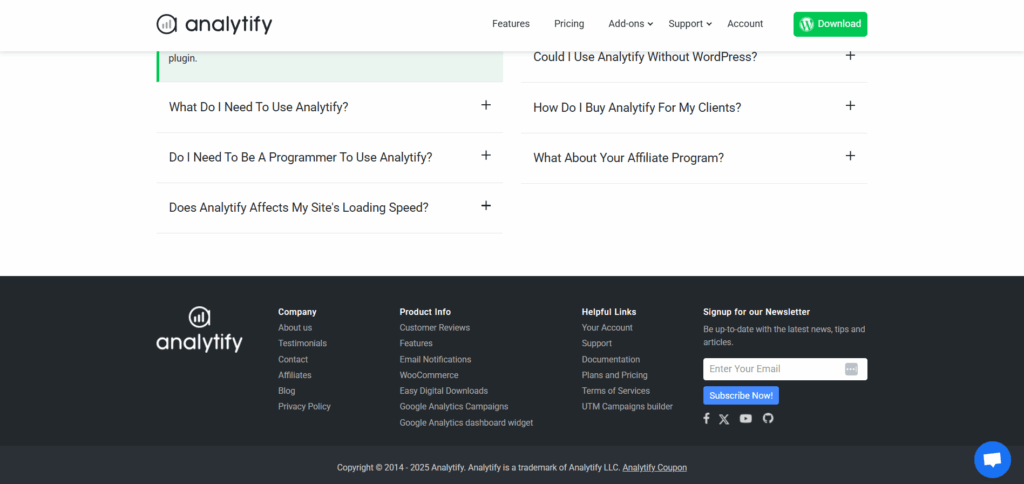Focus the Enter Your Email field

[x=785, y=369]
